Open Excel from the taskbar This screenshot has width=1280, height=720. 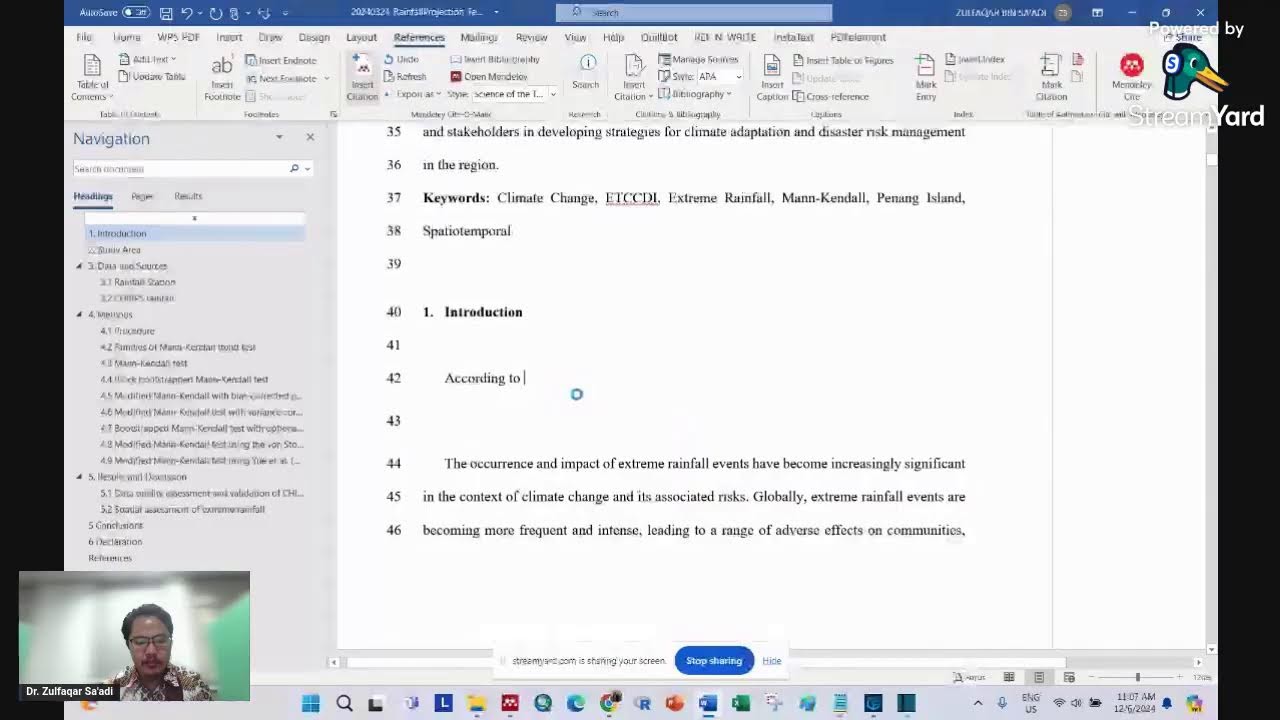(x=740, y=703)
